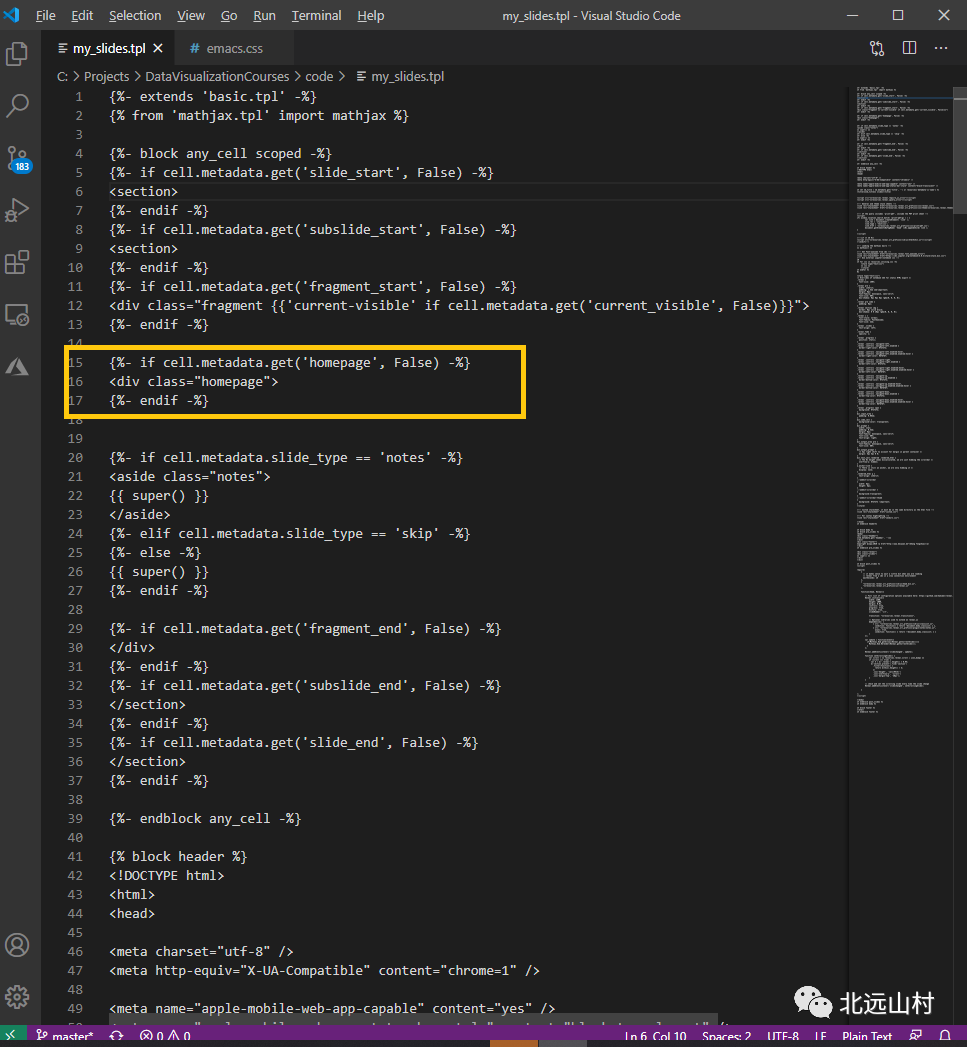The image size is (967, 1047).
Task: Switch to the emacs.css tab
Action: click(x=234, y=48)
